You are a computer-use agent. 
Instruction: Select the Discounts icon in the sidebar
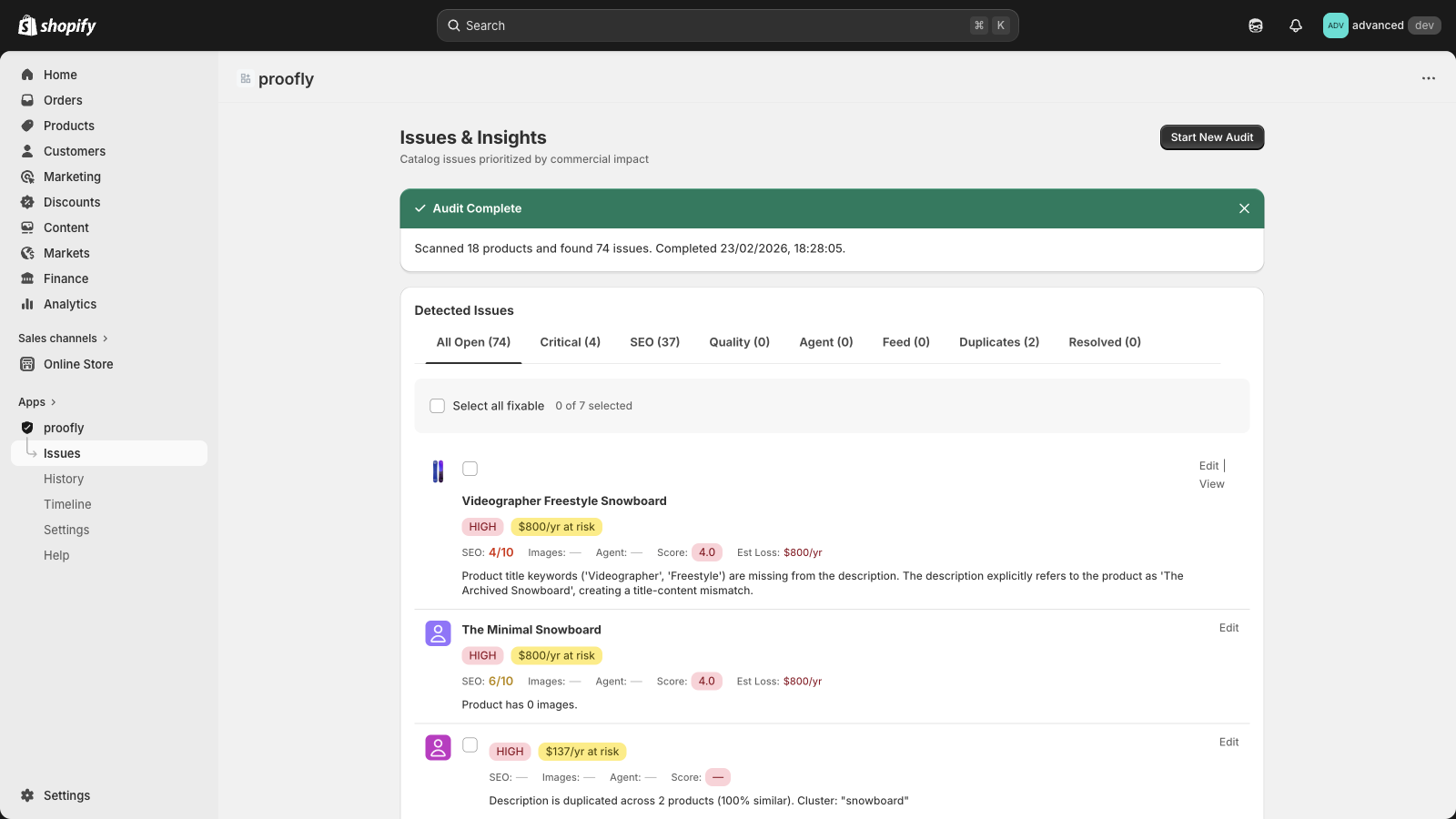tap(29, 202)
